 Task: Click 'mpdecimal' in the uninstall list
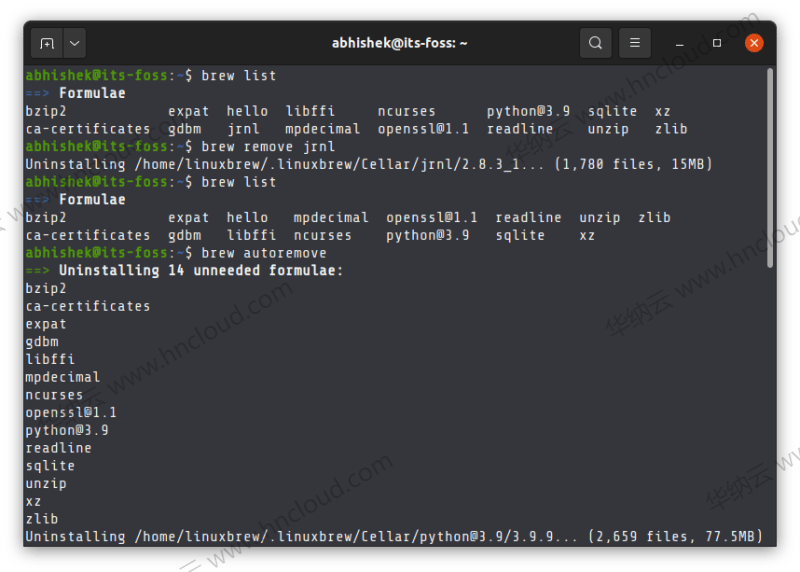point(63,378)
